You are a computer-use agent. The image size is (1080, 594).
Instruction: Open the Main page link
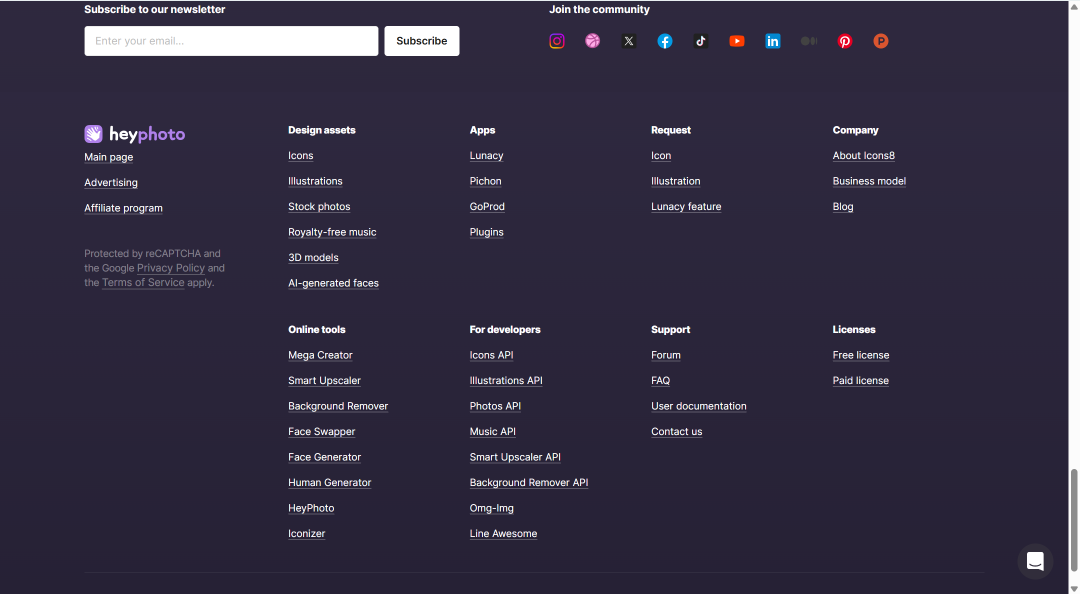[109, 157]
